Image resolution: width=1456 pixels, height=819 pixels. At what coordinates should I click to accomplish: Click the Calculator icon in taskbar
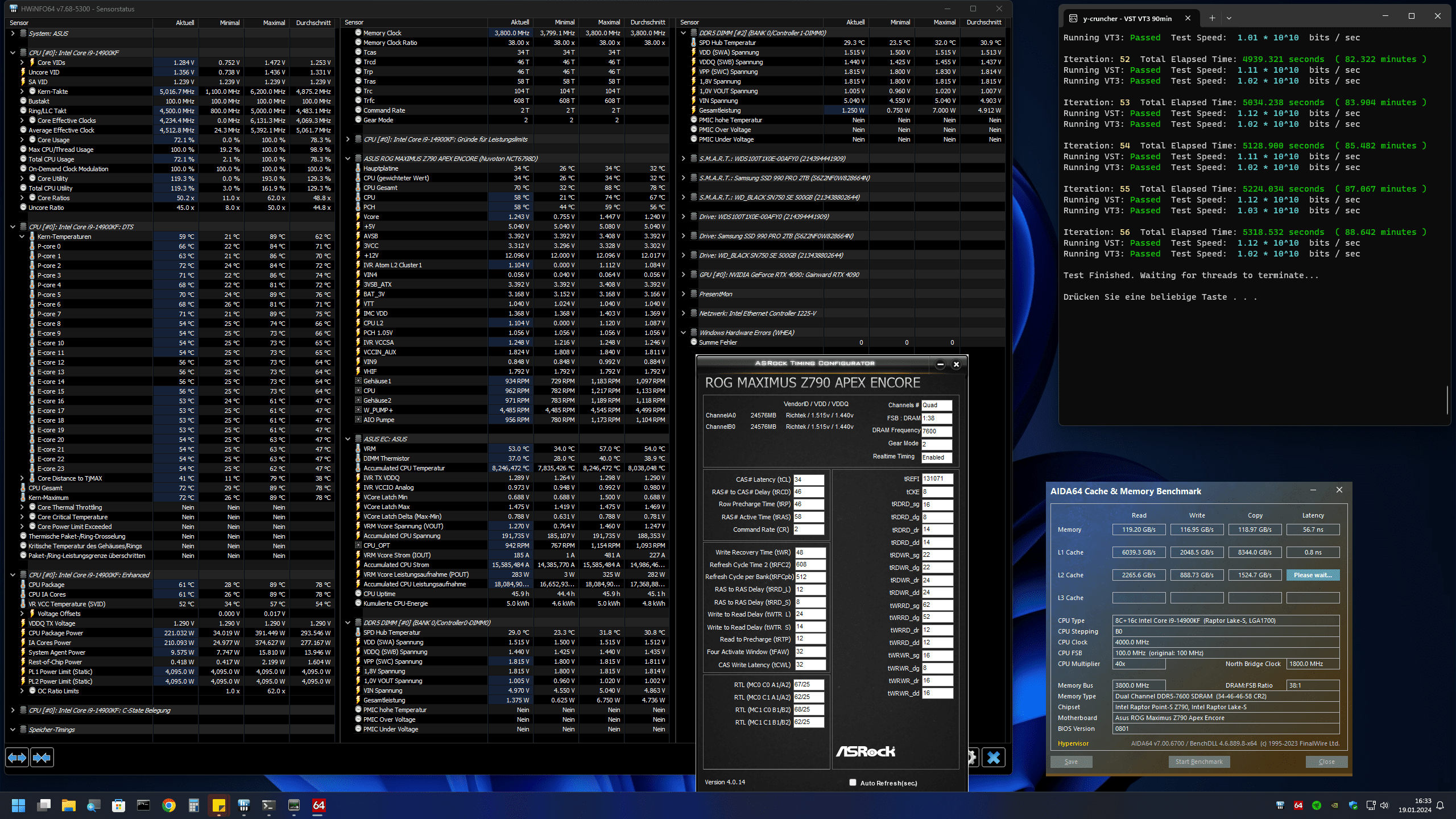click(x=194, y=805)
